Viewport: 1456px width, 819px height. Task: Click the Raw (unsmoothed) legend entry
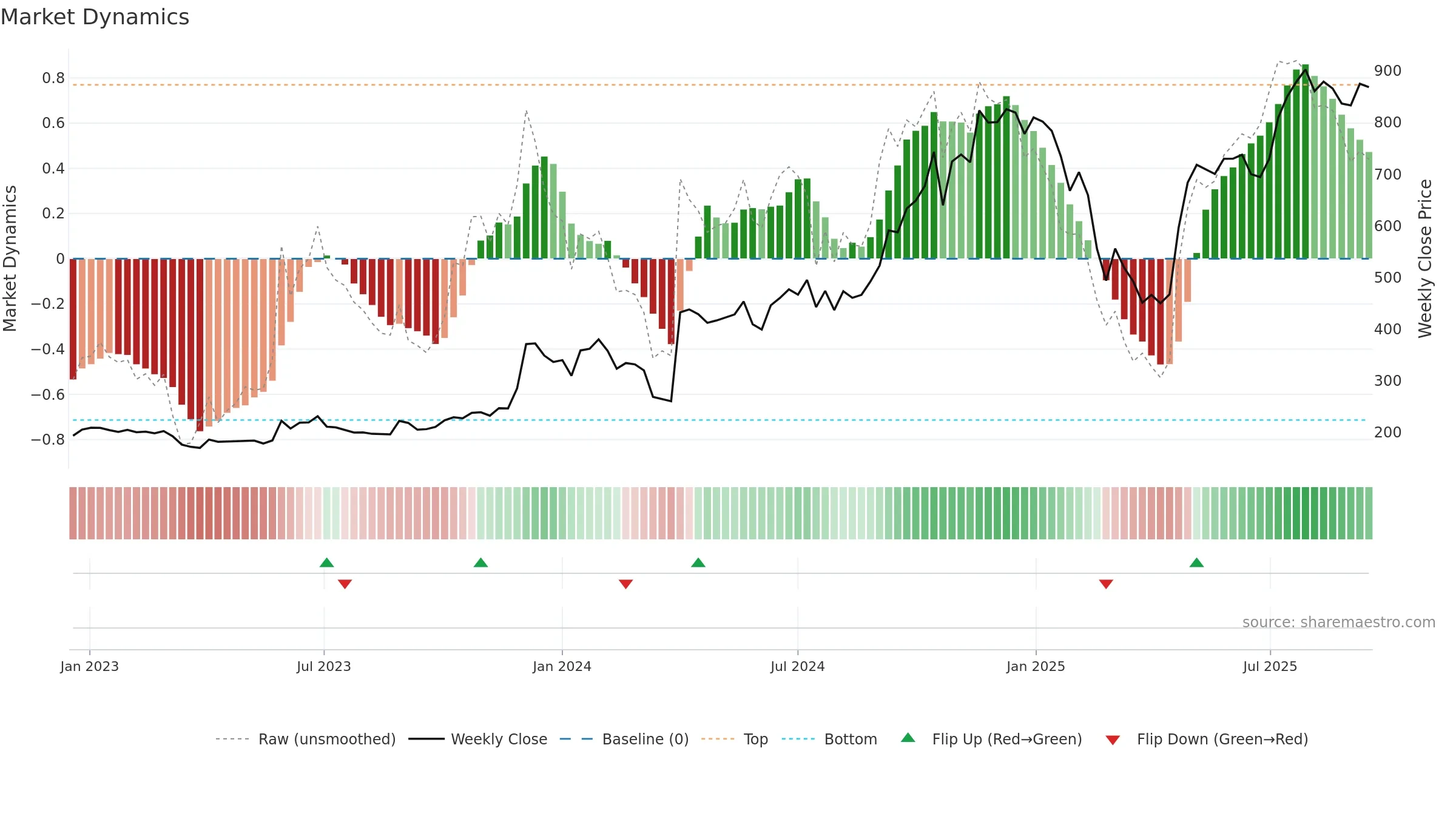(x=305, y=739)
